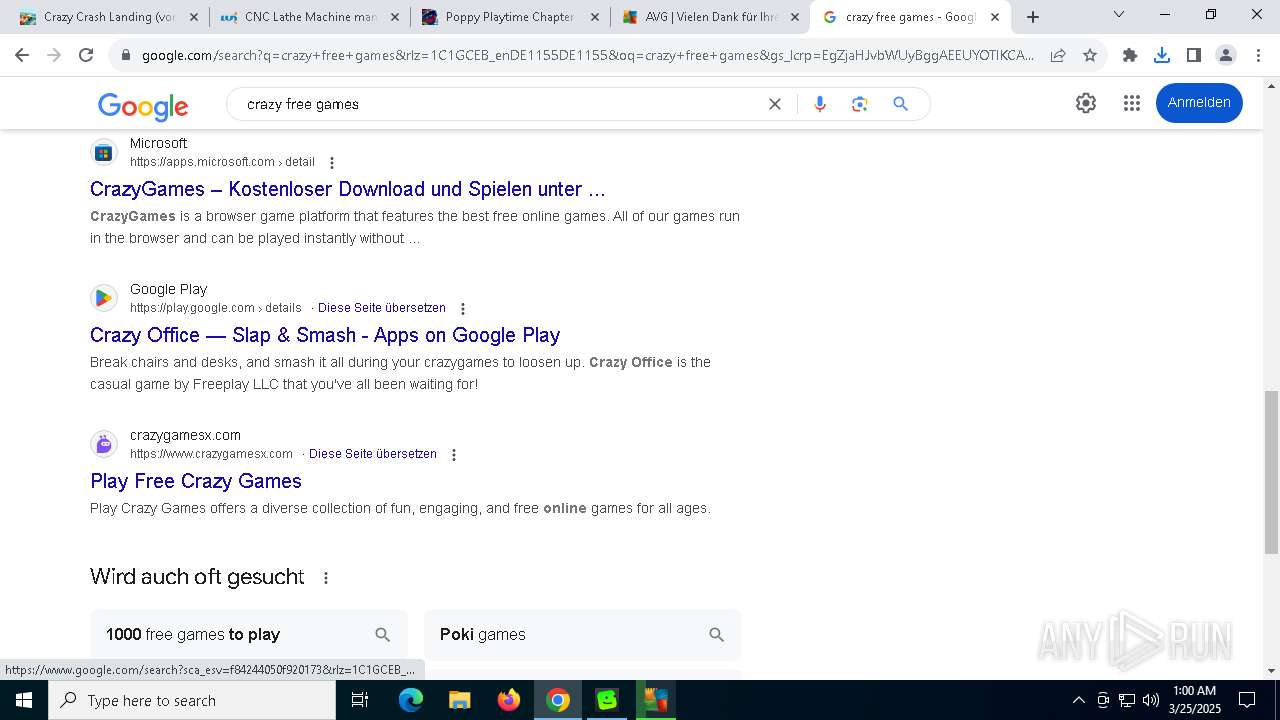Show hidden system tray icons chevron

1078,700
